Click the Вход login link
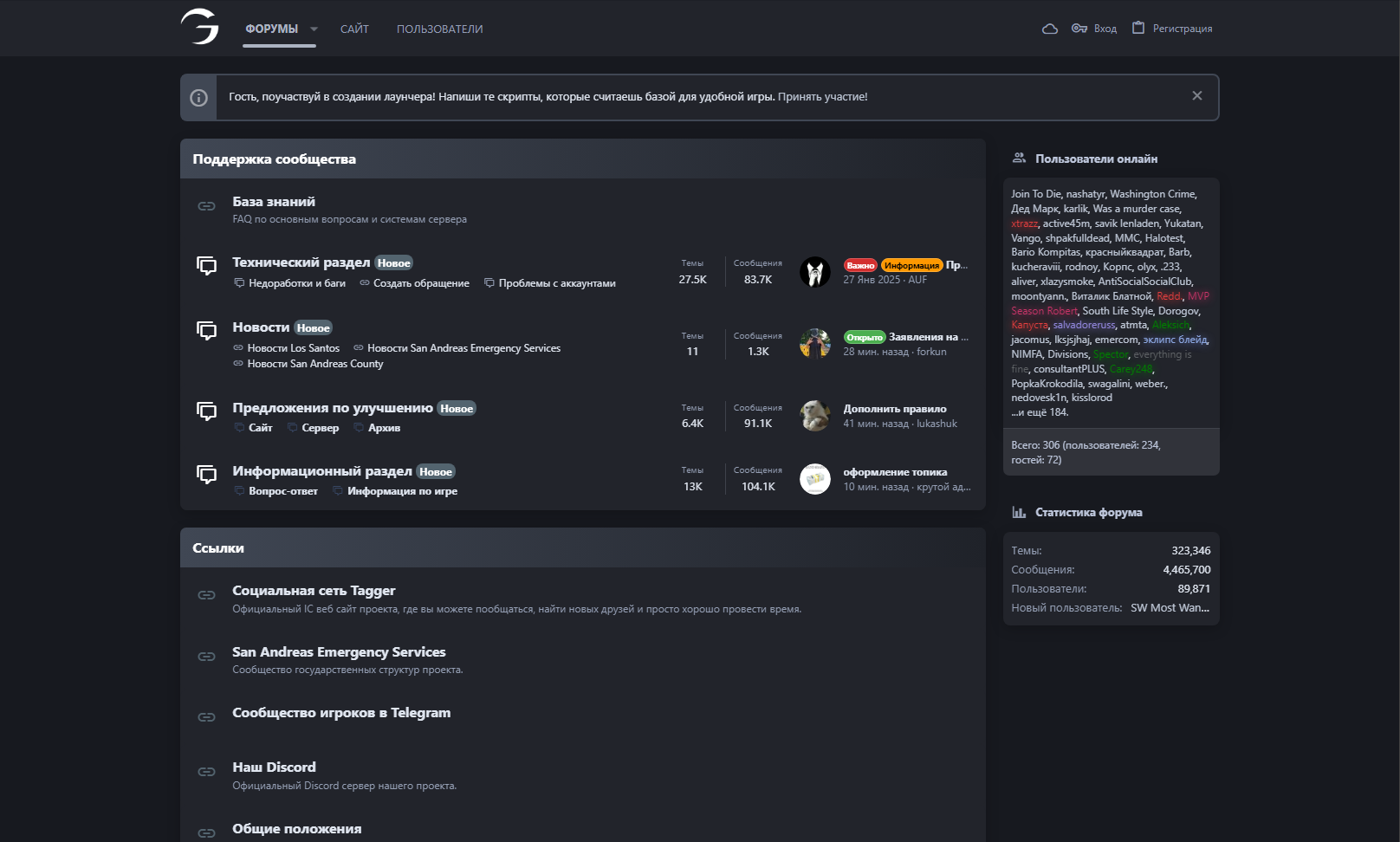Image resolution: width=1400 pixels, height=842 pixels. point(1105,29)
